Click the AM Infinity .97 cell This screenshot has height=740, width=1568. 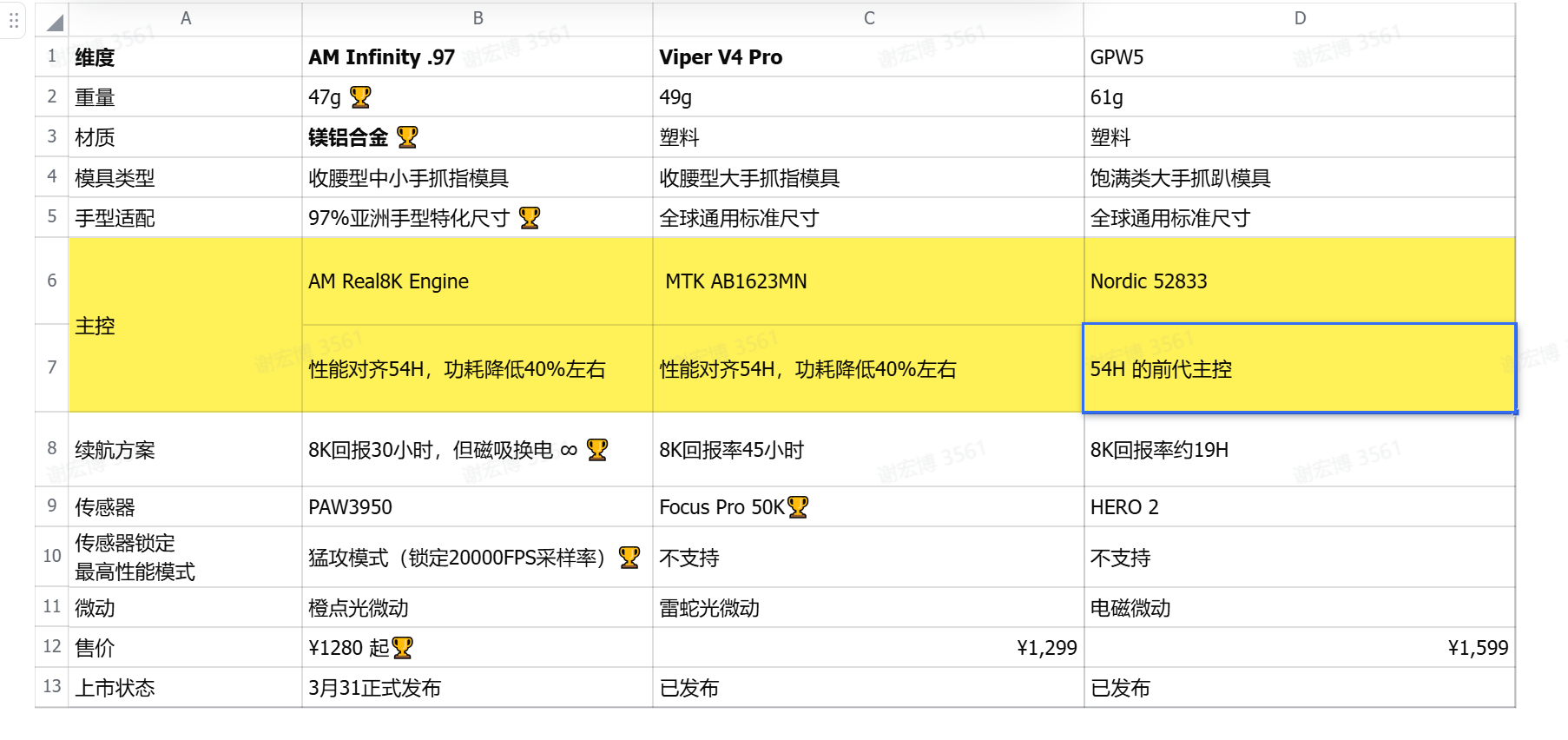tap(478, 57)
